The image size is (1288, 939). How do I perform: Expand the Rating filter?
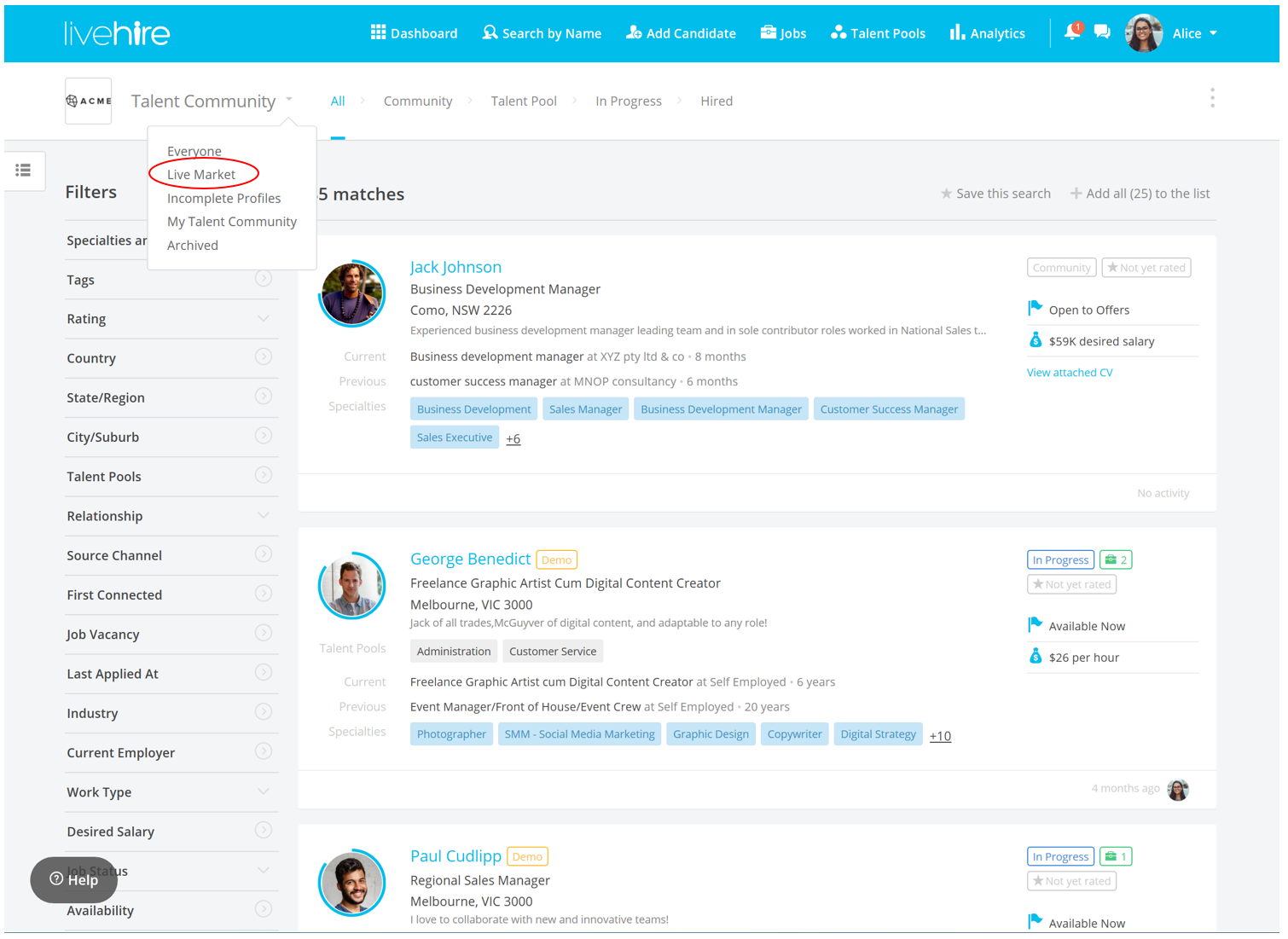point(263,319)
